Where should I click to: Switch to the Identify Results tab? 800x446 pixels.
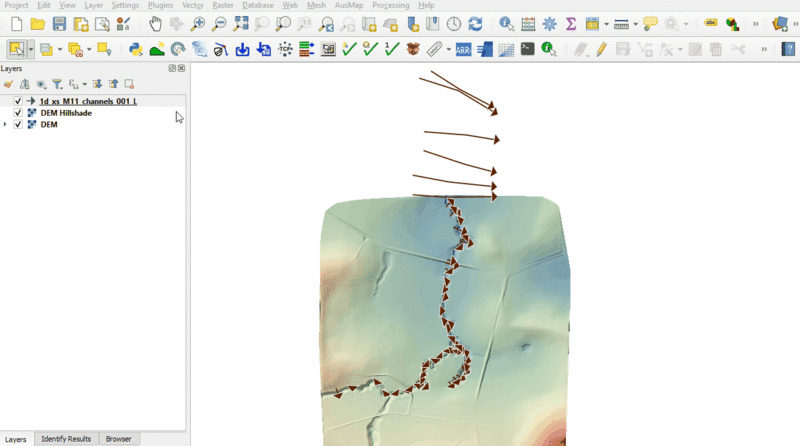pos(66,439)
